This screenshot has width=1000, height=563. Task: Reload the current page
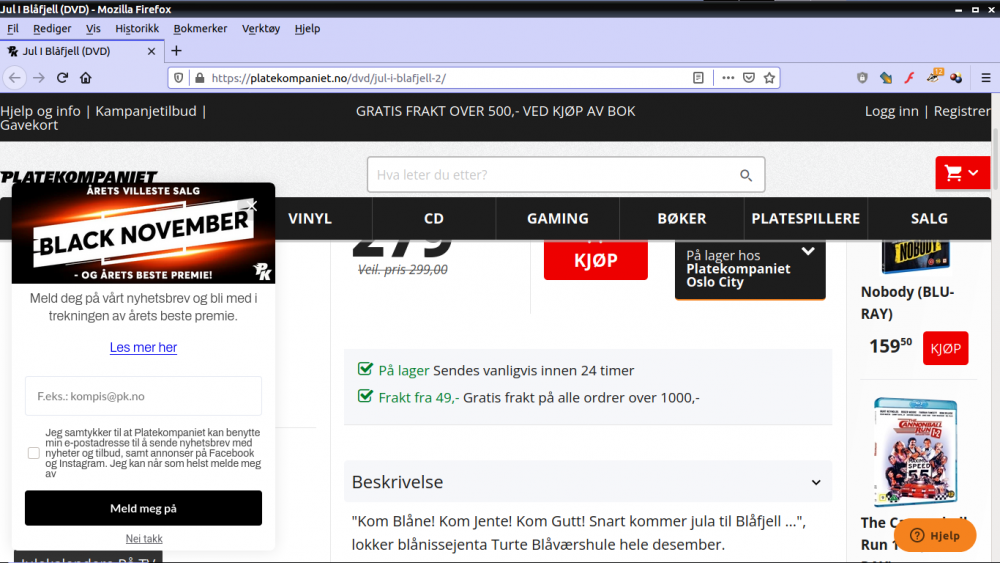pos(62,78)
